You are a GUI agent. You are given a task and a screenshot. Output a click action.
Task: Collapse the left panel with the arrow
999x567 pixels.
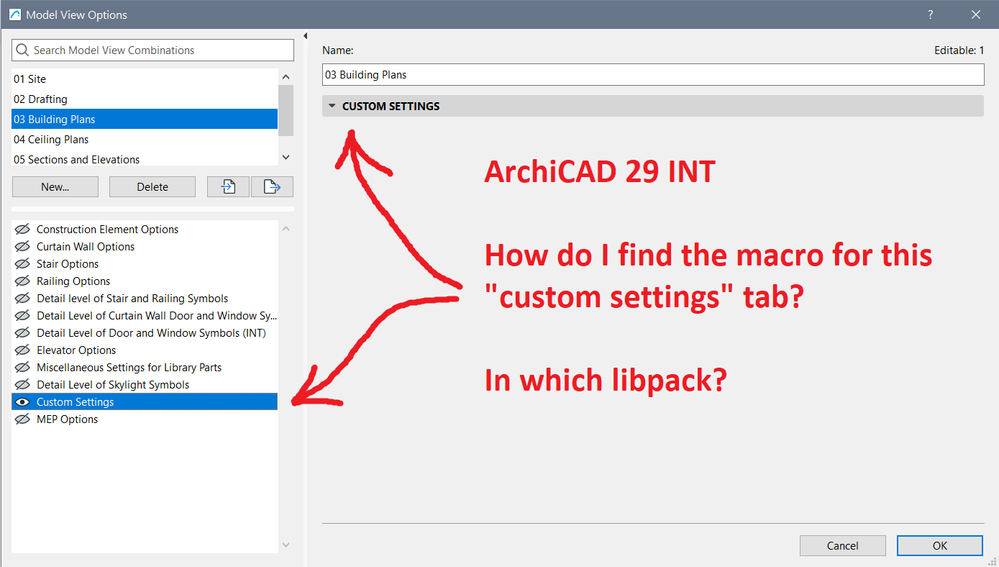click(305, 36)
